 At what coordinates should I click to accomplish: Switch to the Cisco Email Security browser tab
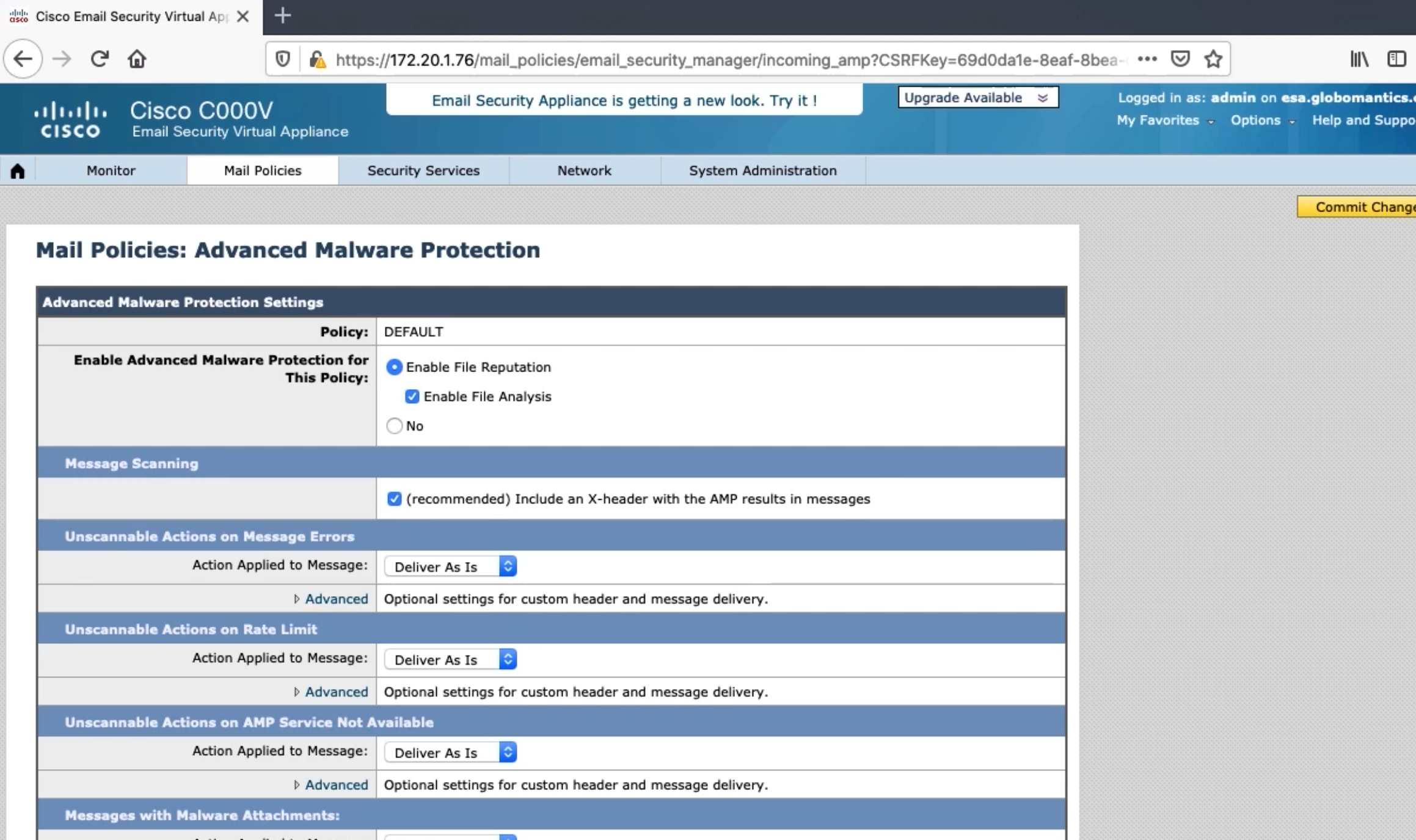tap(131, 16)
